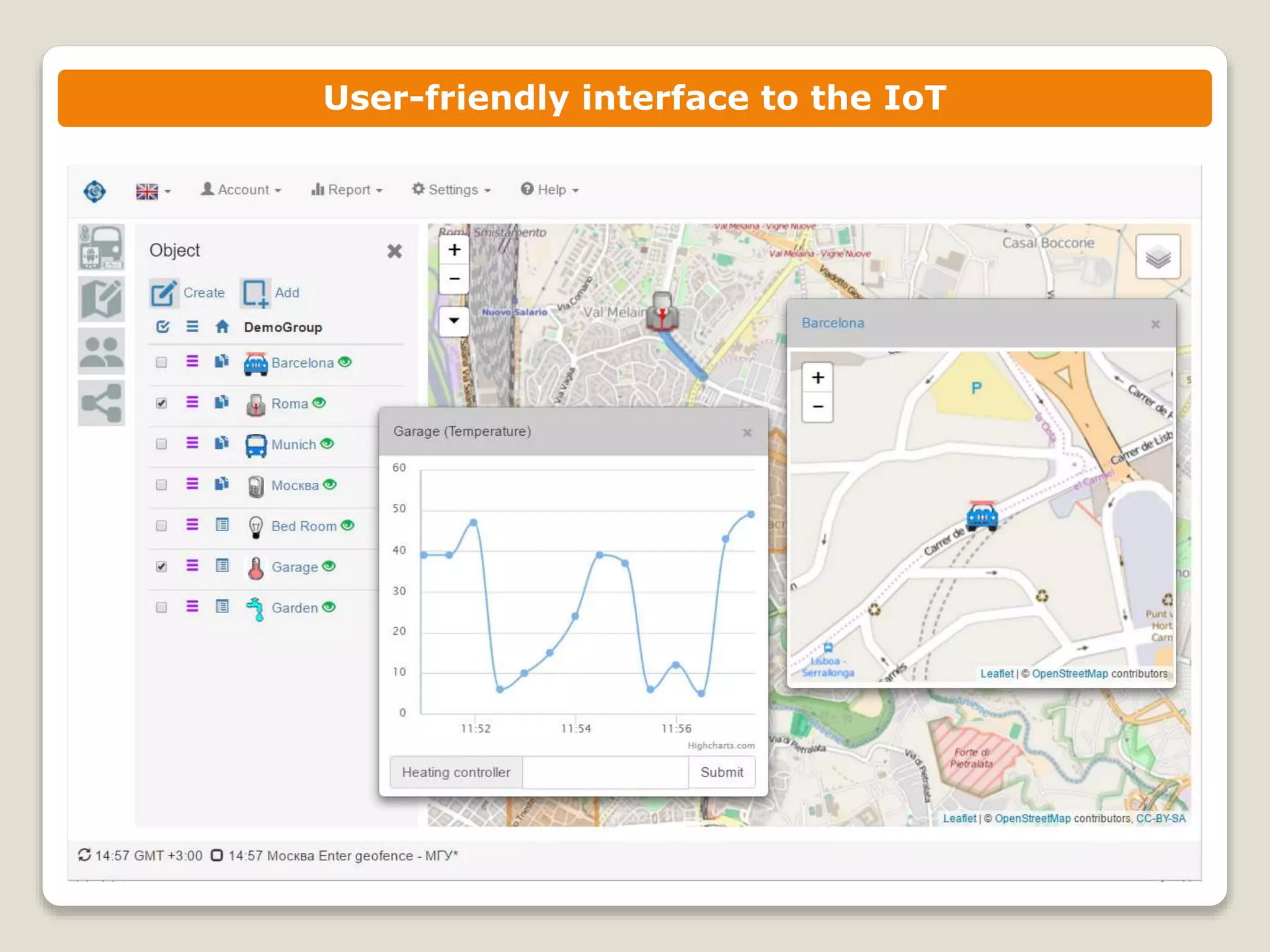Click the Create object icon
The image size is (1270, 952).
click(x=164, y=293)
